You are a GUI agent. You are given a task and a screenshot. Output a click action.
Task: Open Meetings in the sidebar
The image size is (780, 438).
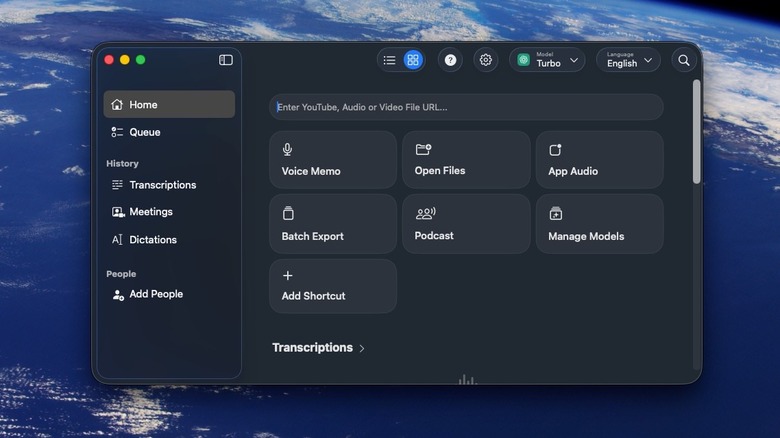[x=169, y=212]
